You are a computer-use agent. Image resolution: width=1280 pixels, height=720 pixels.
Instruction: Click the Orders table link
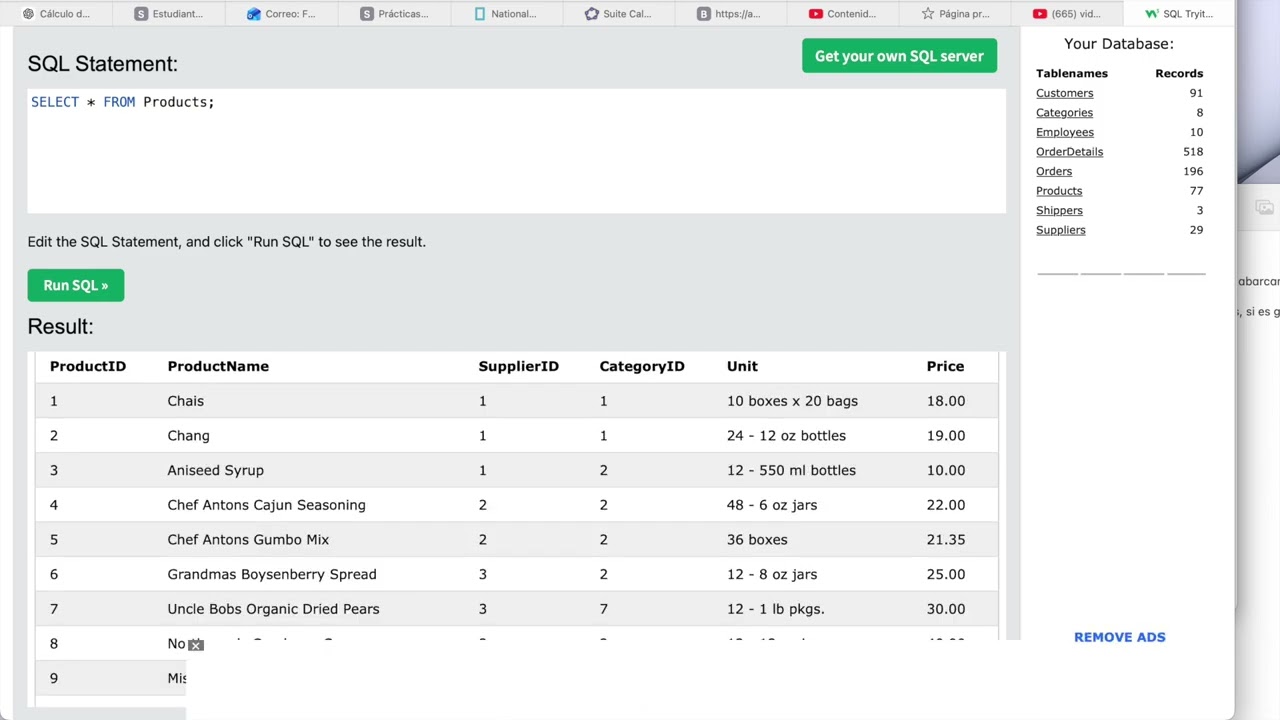[1054, 171]
